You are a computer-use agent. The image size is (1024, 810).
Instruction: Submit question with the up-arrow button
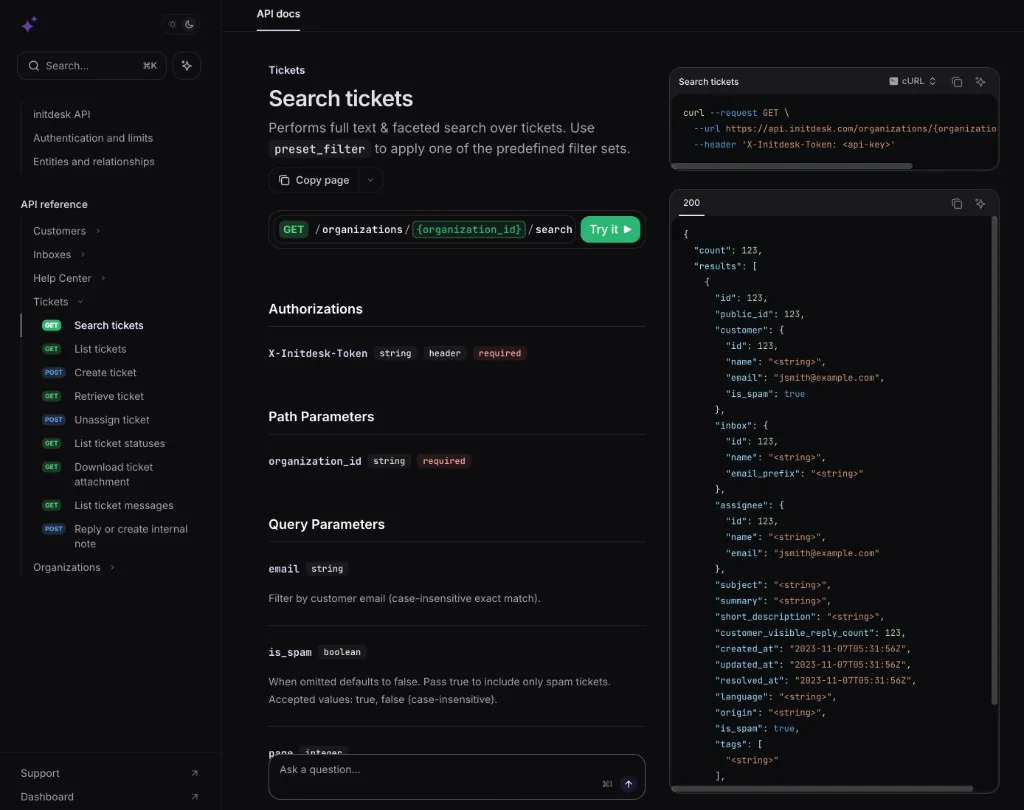pos(628,784)
